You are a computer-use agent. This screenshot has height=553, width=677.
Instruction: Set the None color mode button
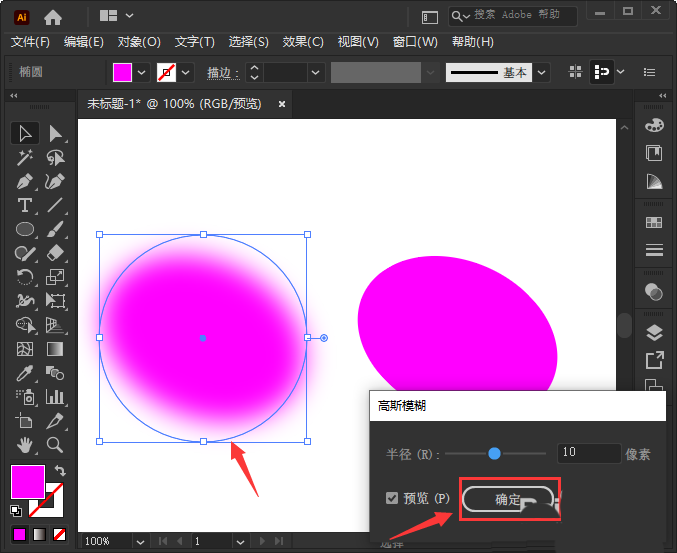[60, 534]
